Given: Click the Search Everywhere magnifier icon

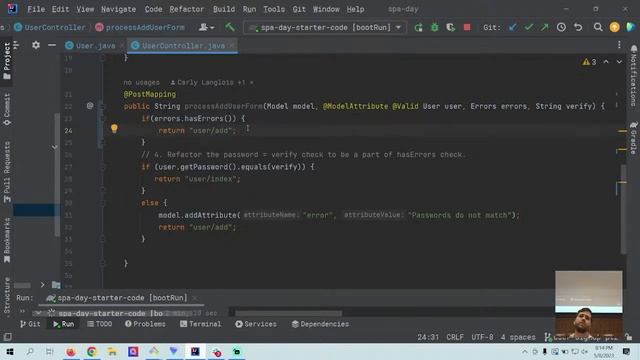Looking at the screenshot, I should tap(598, 27).
